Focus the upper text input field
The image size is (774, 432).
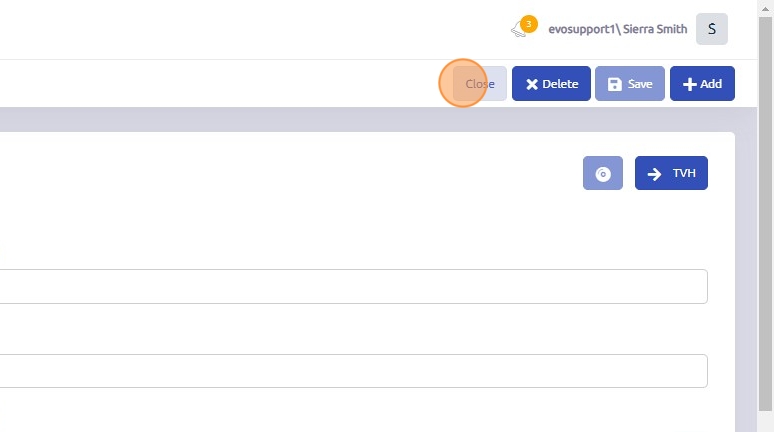coord(350,286)
